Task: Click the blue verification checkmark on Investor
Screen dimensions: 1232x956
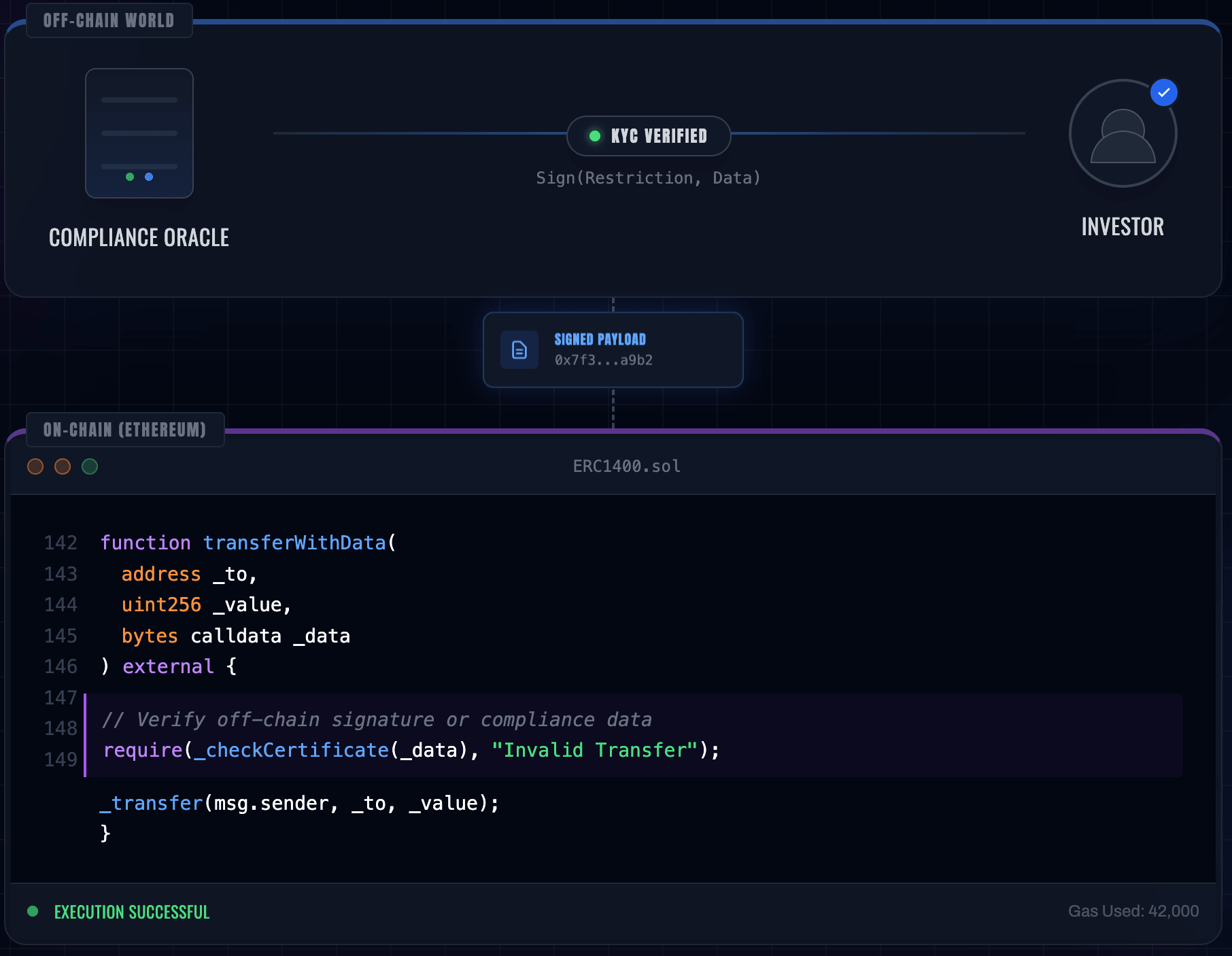Action: 1164,92
